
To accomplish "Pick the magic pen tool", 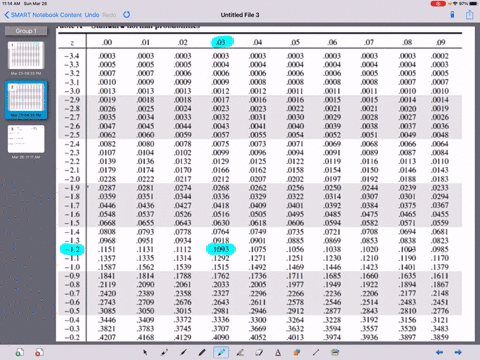I will click(164, 352).
